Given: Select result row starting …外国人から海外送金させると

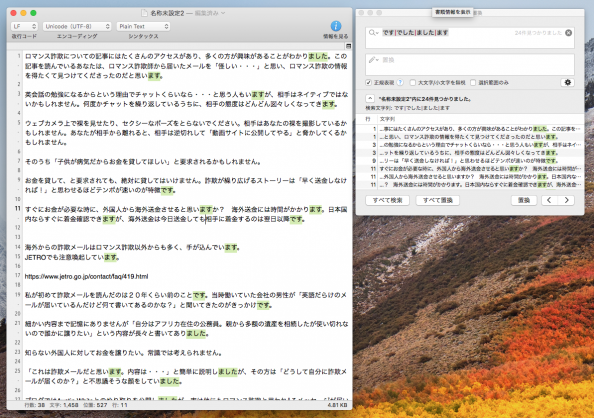Looking at the screenshot, I should [470, 177].
